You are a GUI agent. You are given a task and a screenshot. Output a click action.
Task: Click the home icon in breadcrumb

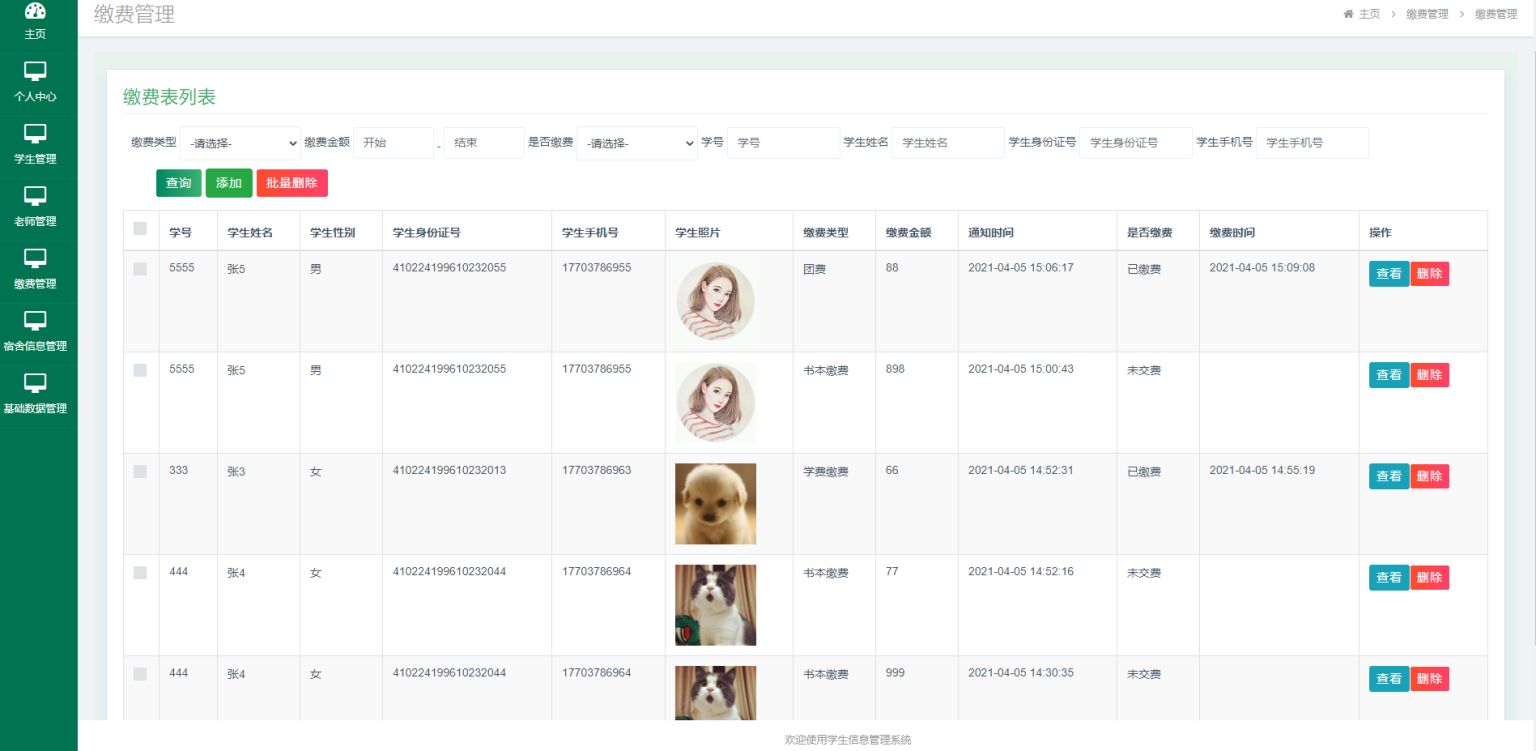[1348, 14]
